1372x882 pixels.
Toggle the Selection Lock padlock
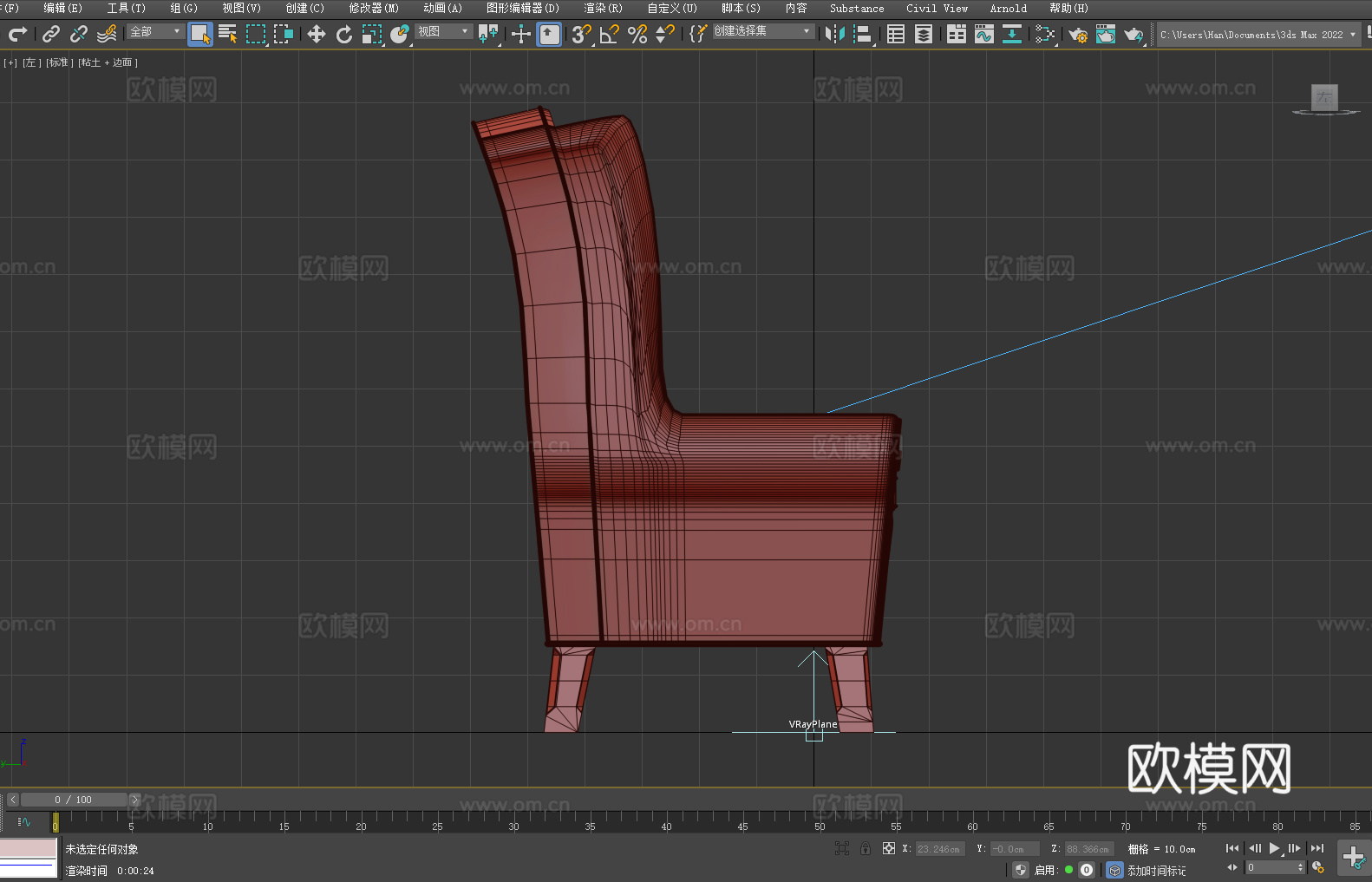point(866,848)
